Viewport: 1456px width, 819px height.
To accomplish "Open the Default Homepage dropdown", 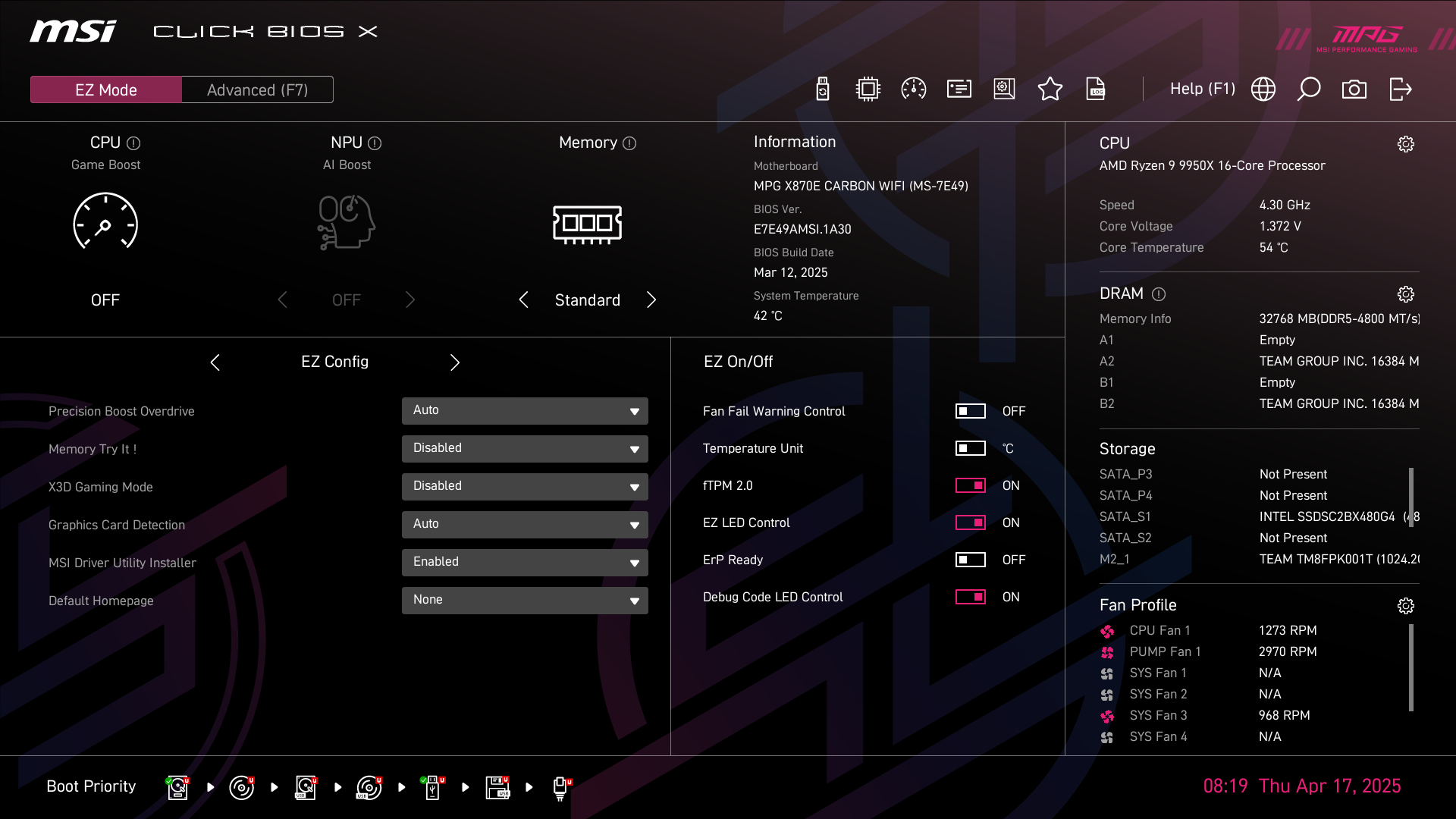I will (x=525, y=600).
